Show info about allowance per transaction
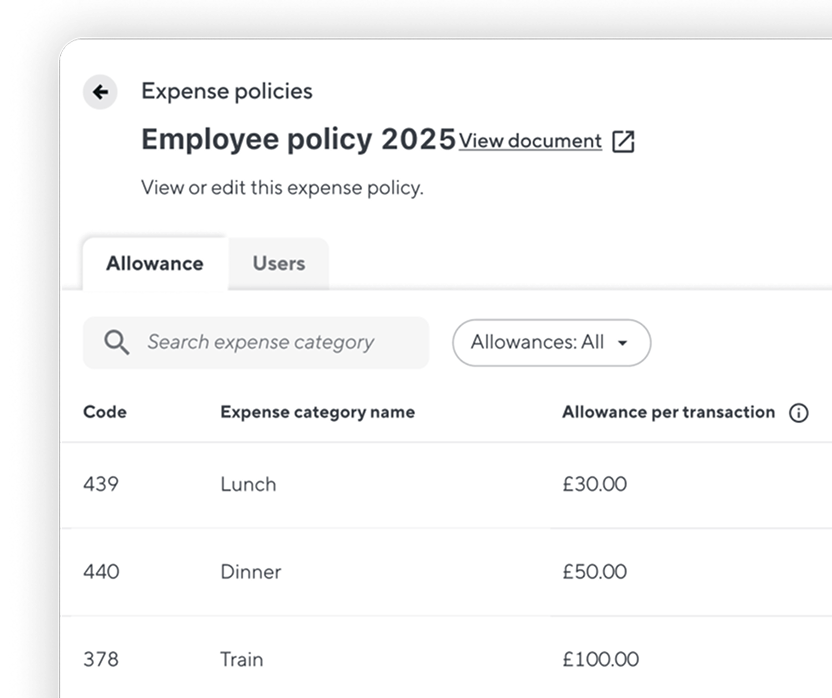This screenshot has width=832, height=698. click(799, 412)
